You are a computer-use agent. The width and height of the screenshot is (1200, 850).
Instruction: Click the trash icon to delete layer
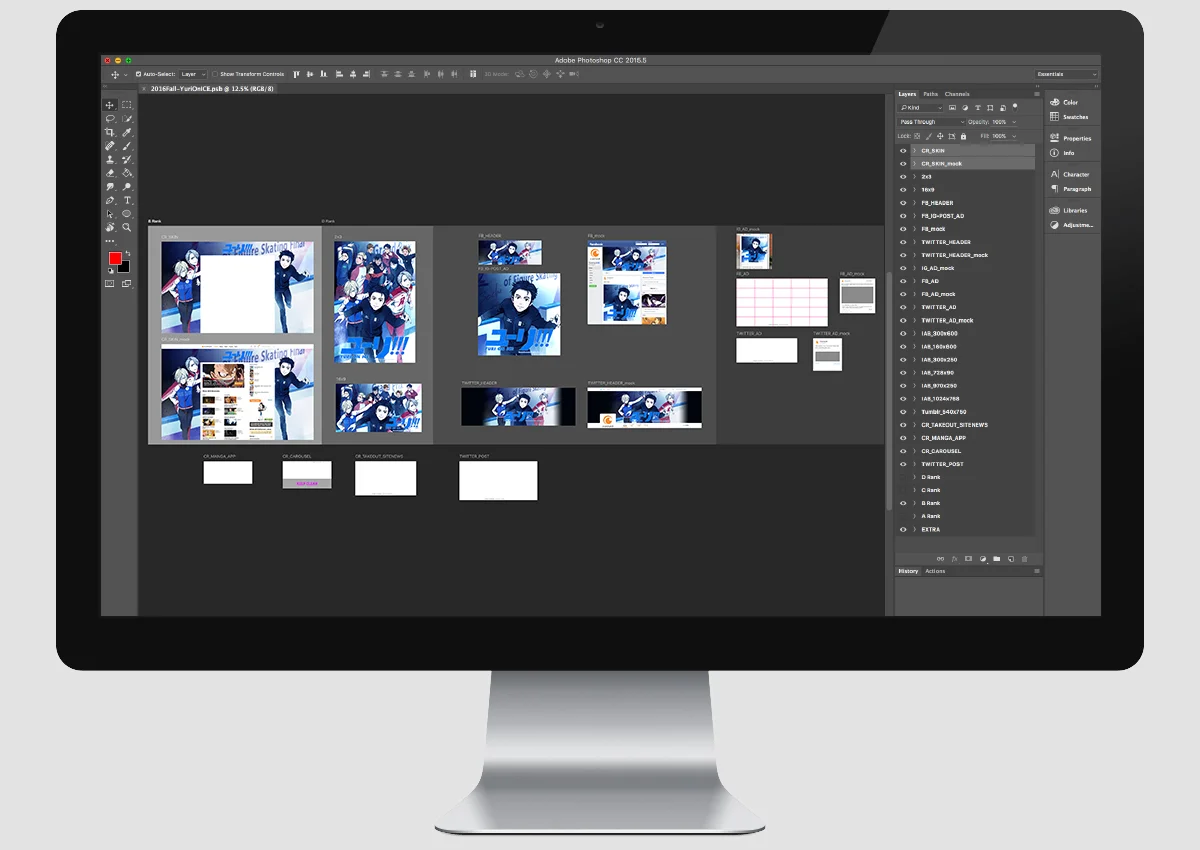coord(1024,558)
